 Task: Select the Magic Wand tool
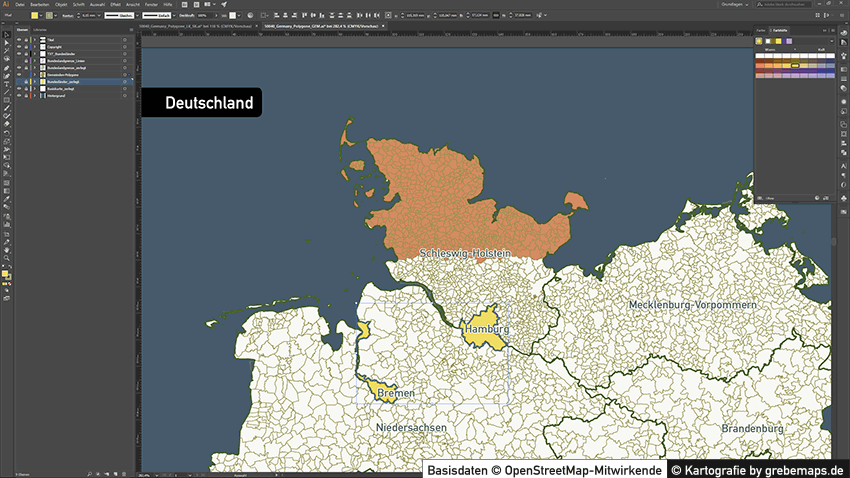pos(7,52)
